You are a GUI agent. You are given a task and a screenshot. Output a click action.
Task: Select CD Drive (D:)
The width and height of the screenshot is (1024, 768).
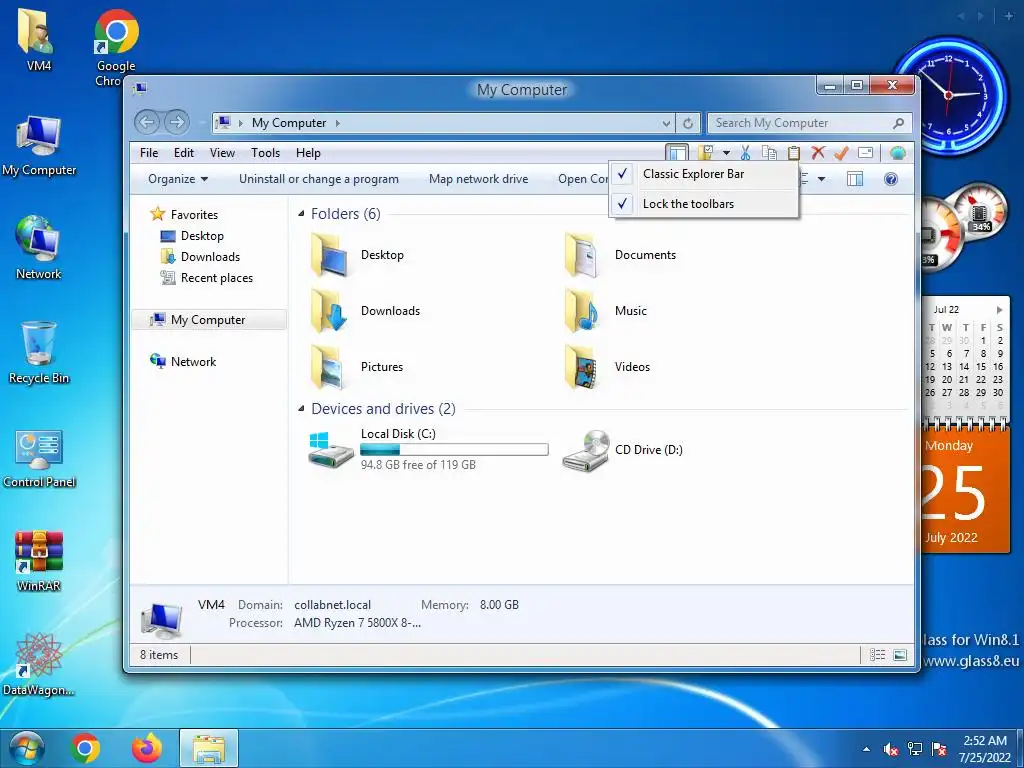pos(622,450)
